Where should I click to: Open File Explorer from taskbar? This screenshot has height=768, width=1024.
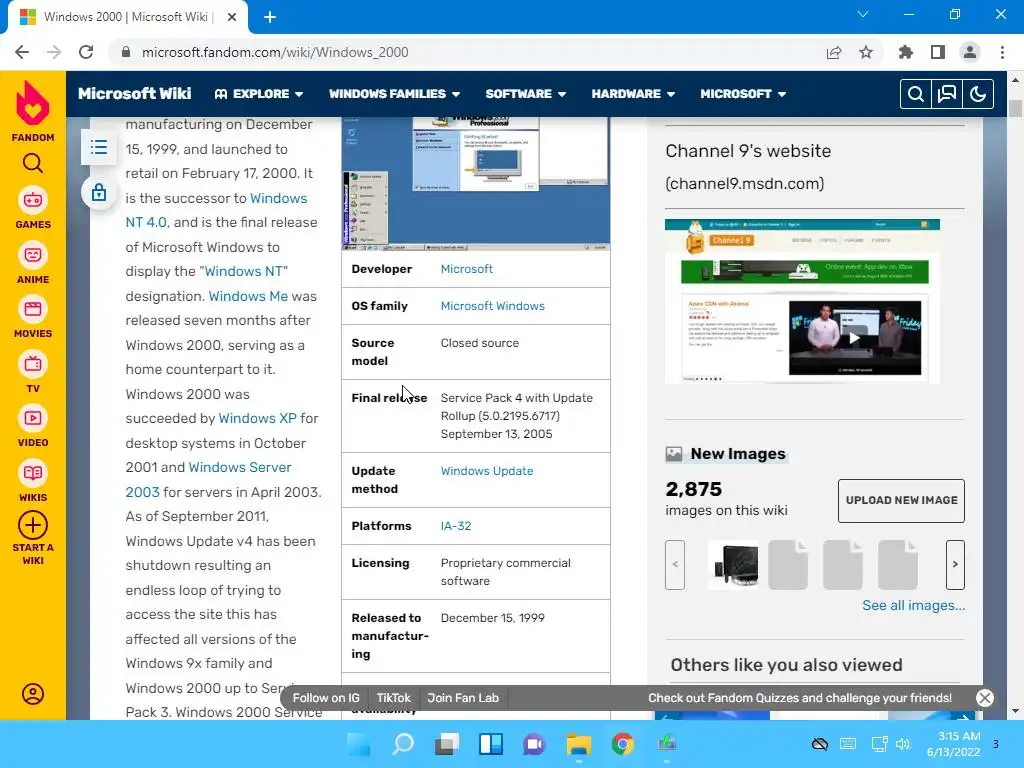point(579,744)
